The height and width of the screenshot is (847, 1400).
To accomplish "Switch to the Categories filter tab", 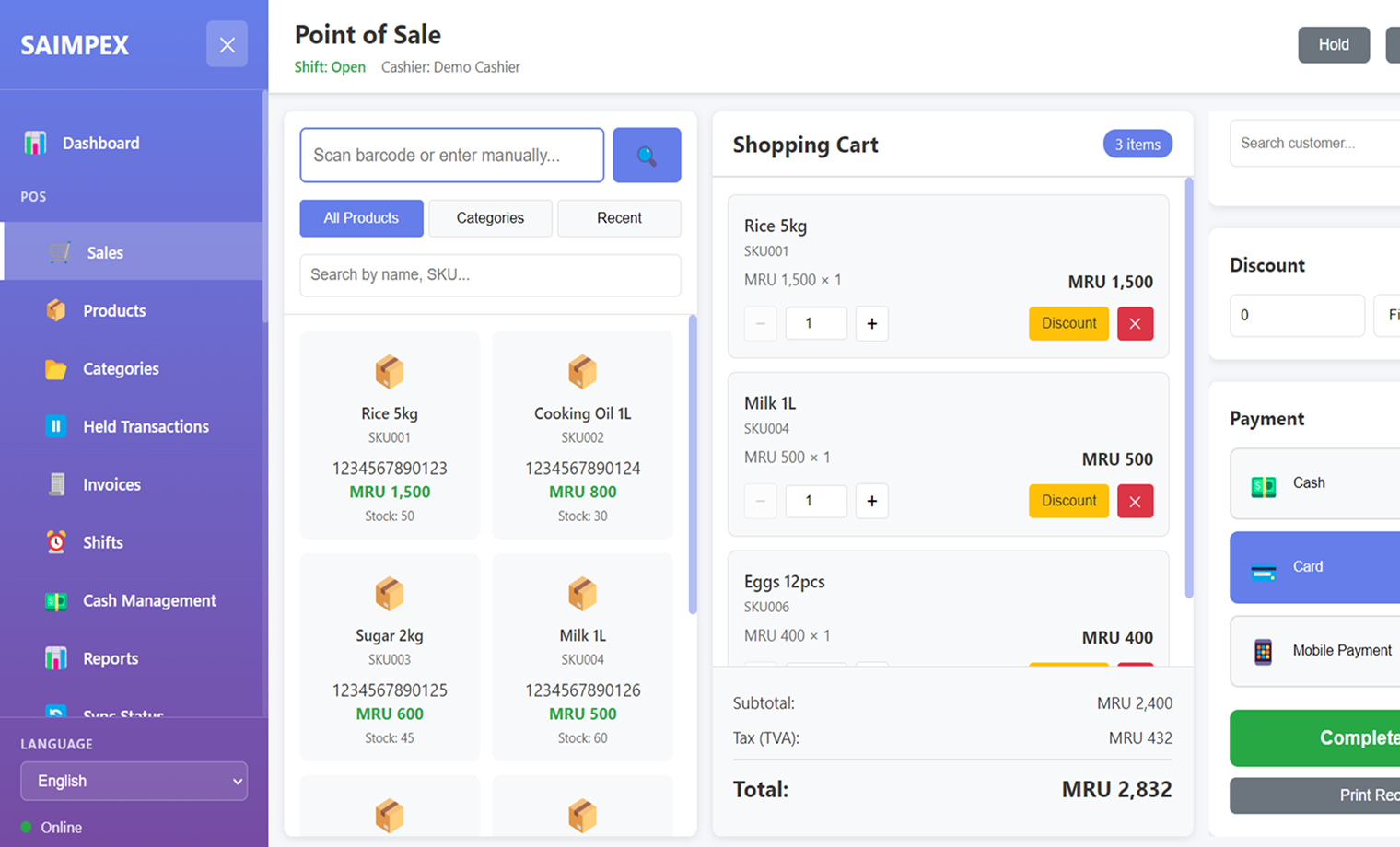I will point(489,218).
